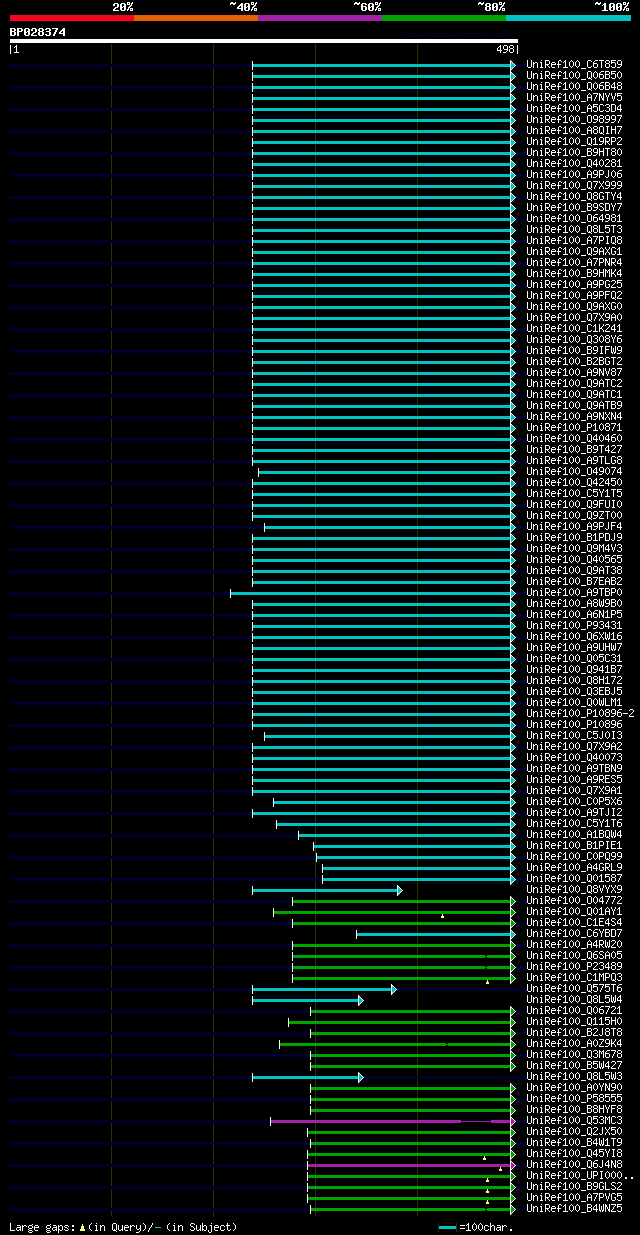Select the UniRef100_A9TLG8 label
Screen dimensions: 640x1235
(574, 460)
